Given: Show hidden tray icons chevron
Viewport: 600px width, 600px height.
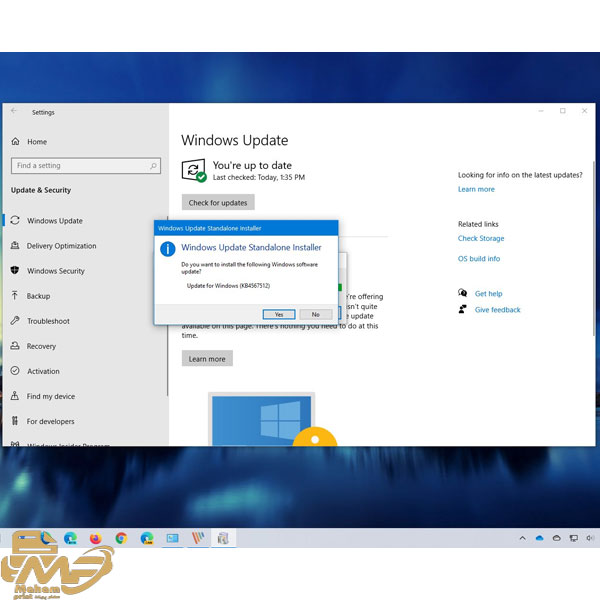Looking at the screenshot, I should point(522,538).
